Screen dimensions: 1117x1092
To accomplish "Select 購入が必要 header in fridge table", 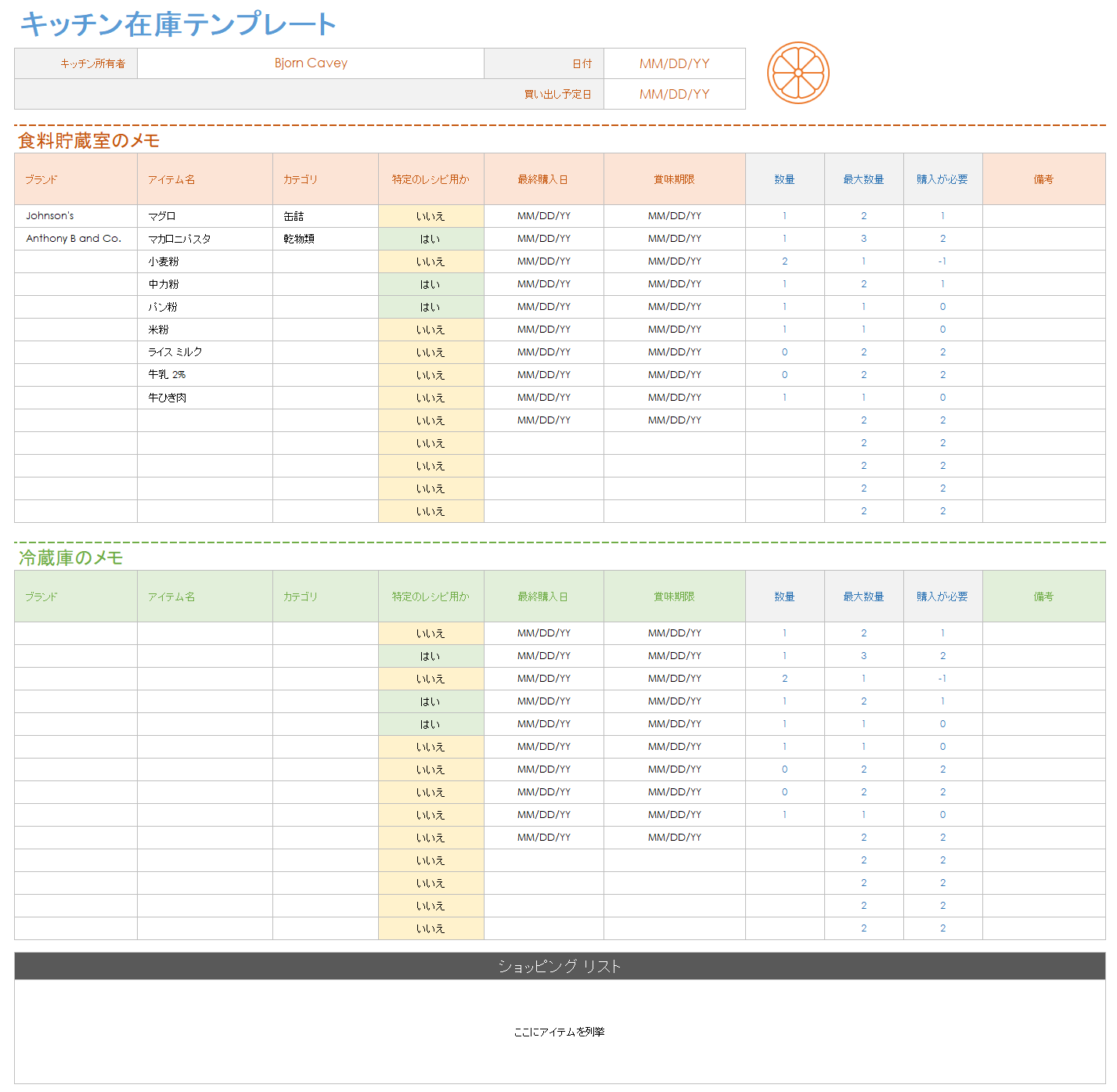I will coord(943,596).
